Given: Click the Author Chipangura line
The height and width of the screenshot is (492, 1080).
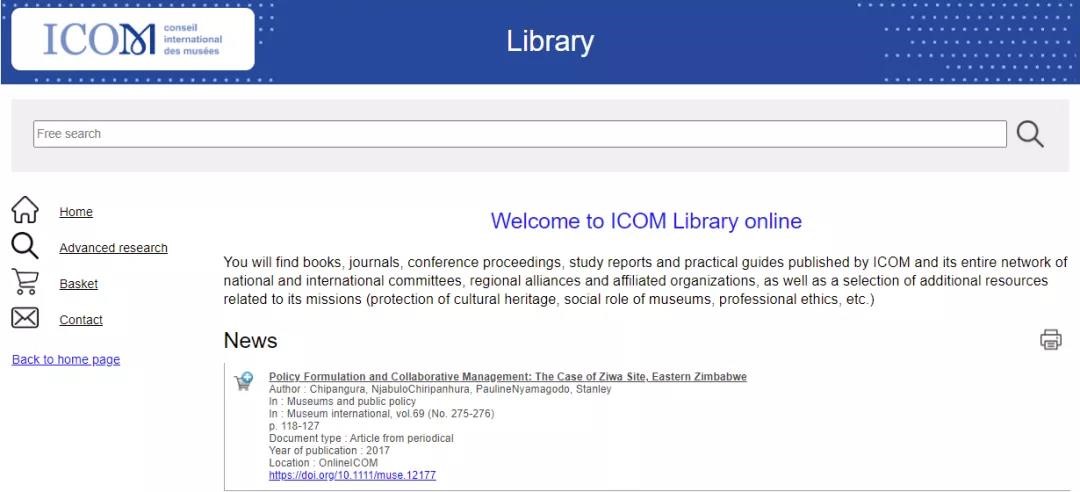Looking at the screenshot, I should tap(440, 389).
